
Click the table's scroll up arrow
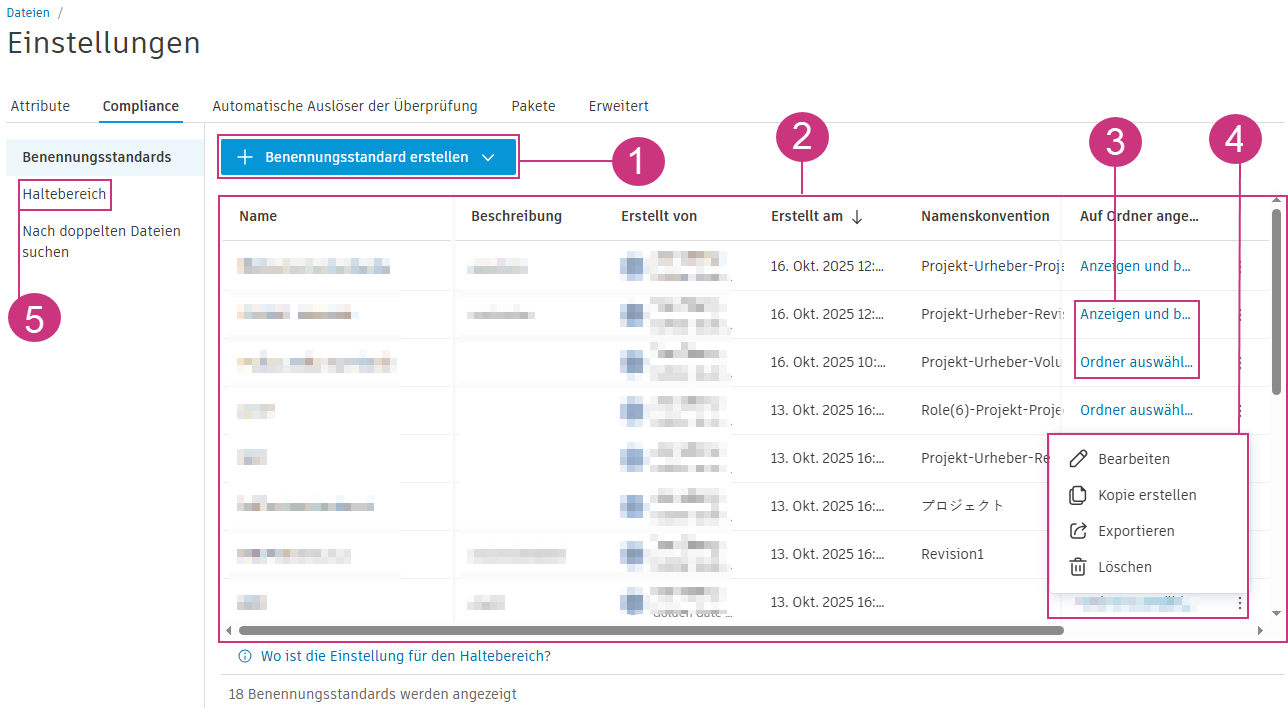[x=1276, y=201]
